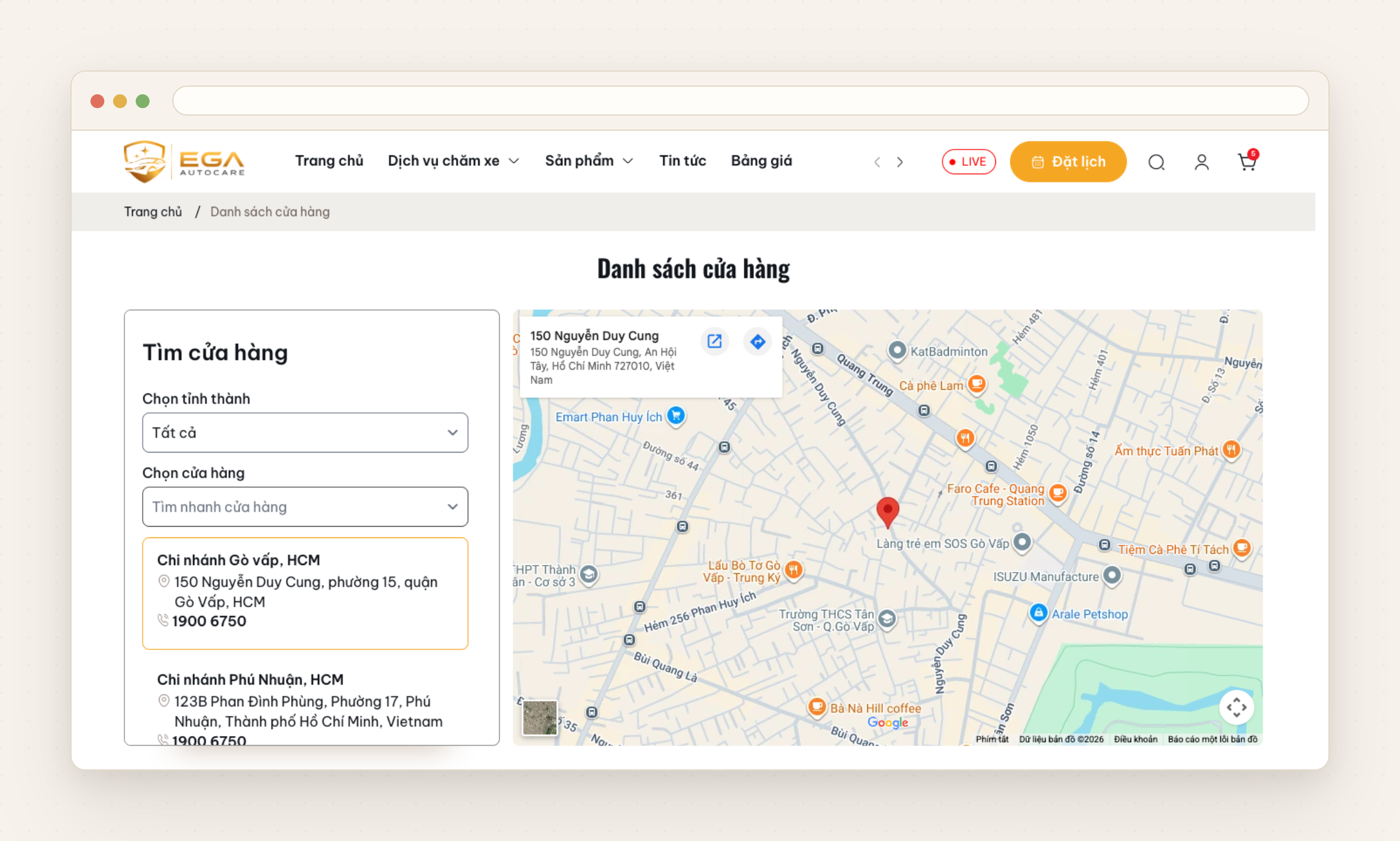1400x841 pixels.
Task: Click Điều khoản link on map
Action: pyautogui.click(x=1135, y=739)
